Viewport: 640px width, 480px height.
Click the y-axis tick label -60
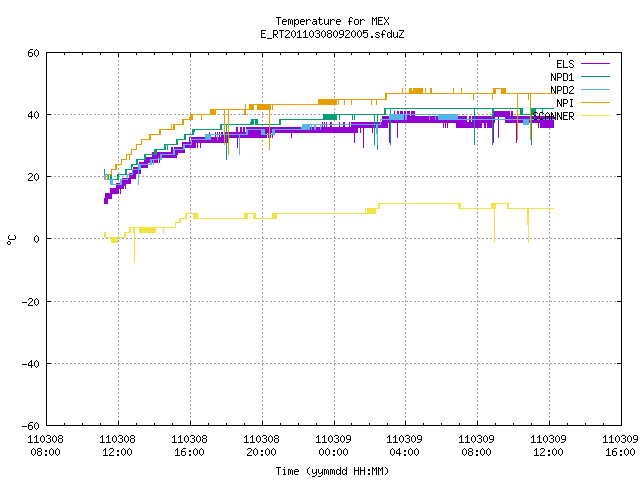tap(31, 426)
